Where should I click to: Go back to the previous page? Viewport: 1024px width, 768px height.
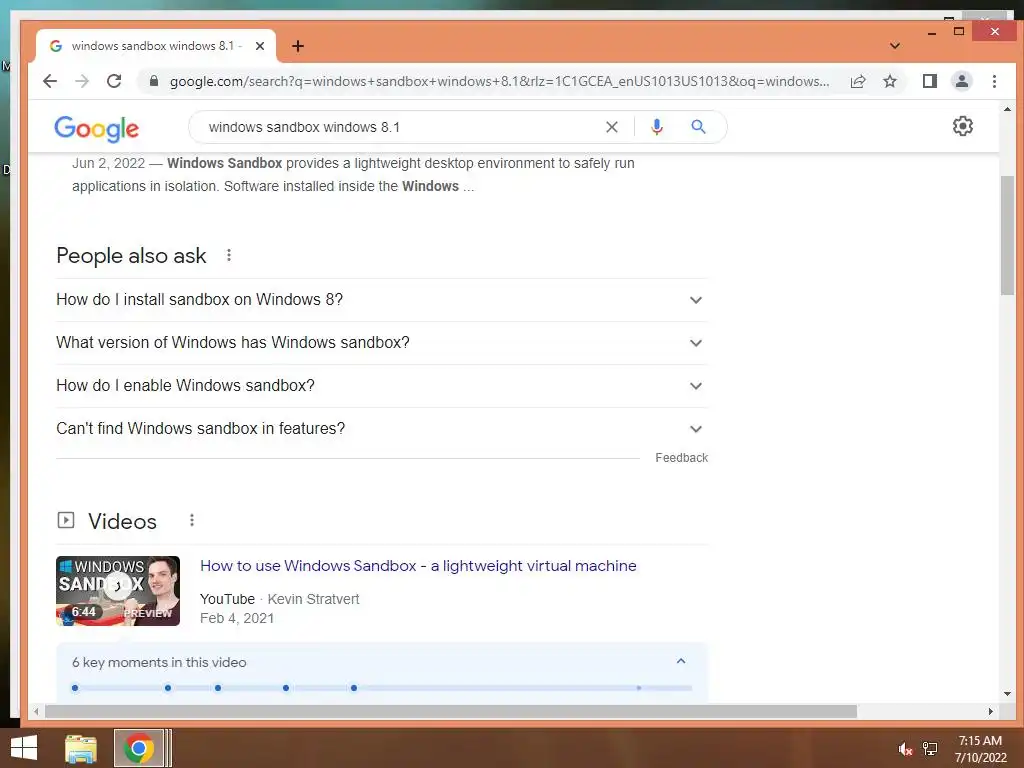click(x=50, y=81)
